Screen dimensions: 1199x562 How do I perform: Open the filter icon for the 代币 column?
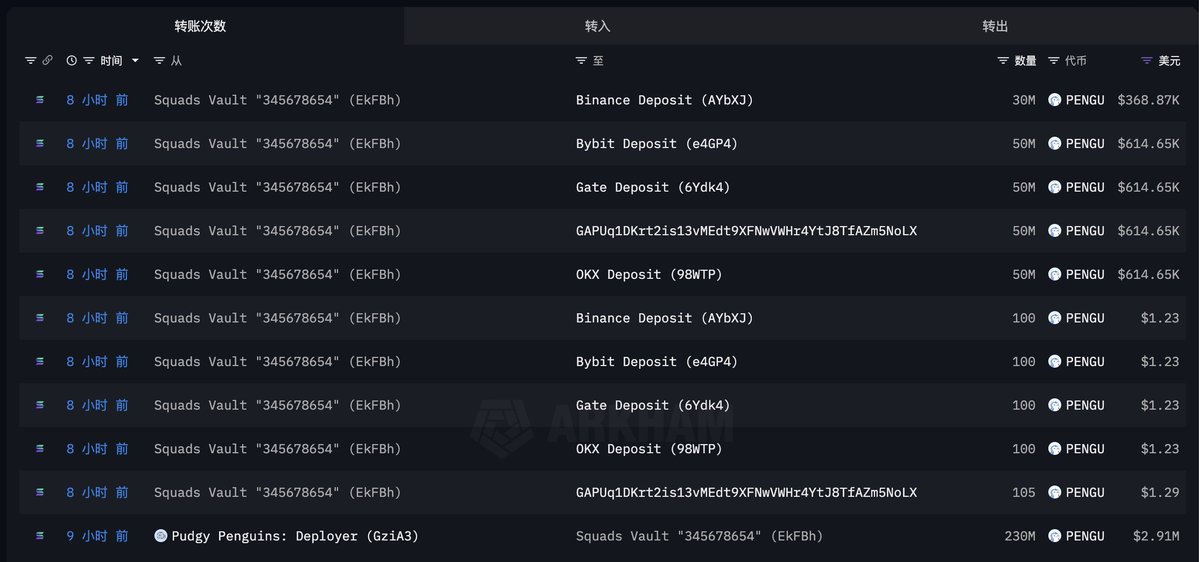(x=1054, y=61)
